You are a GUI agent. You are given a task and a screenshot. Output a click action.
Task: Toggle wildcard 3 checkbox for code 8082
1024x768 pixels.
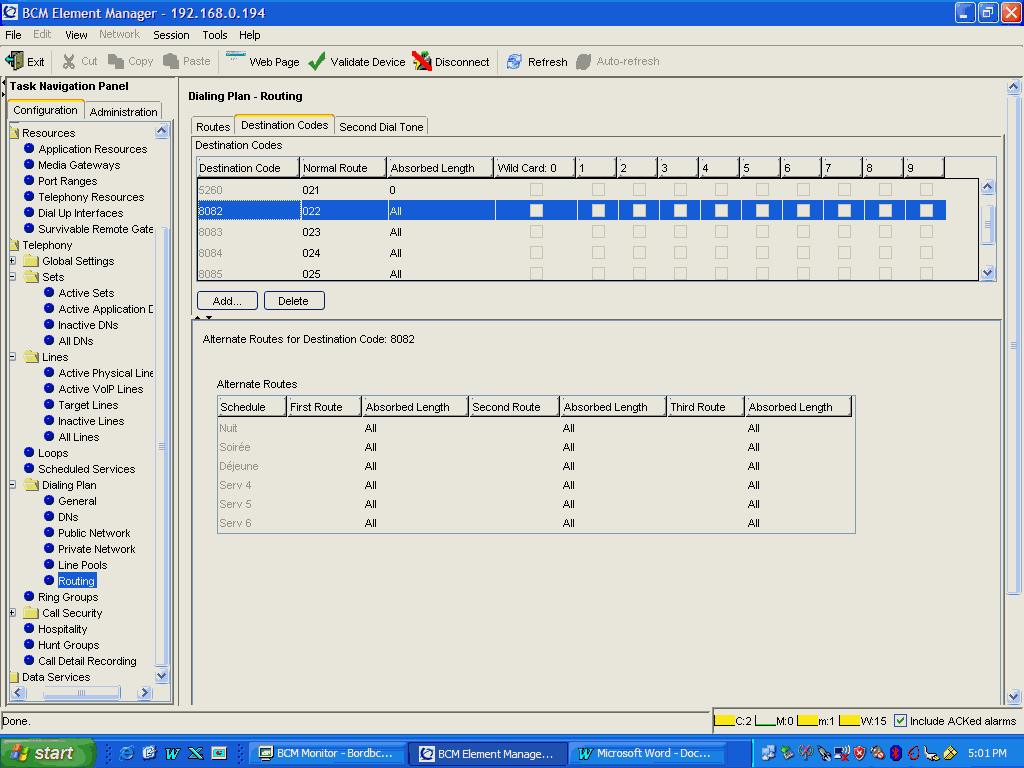pos(680,210)
